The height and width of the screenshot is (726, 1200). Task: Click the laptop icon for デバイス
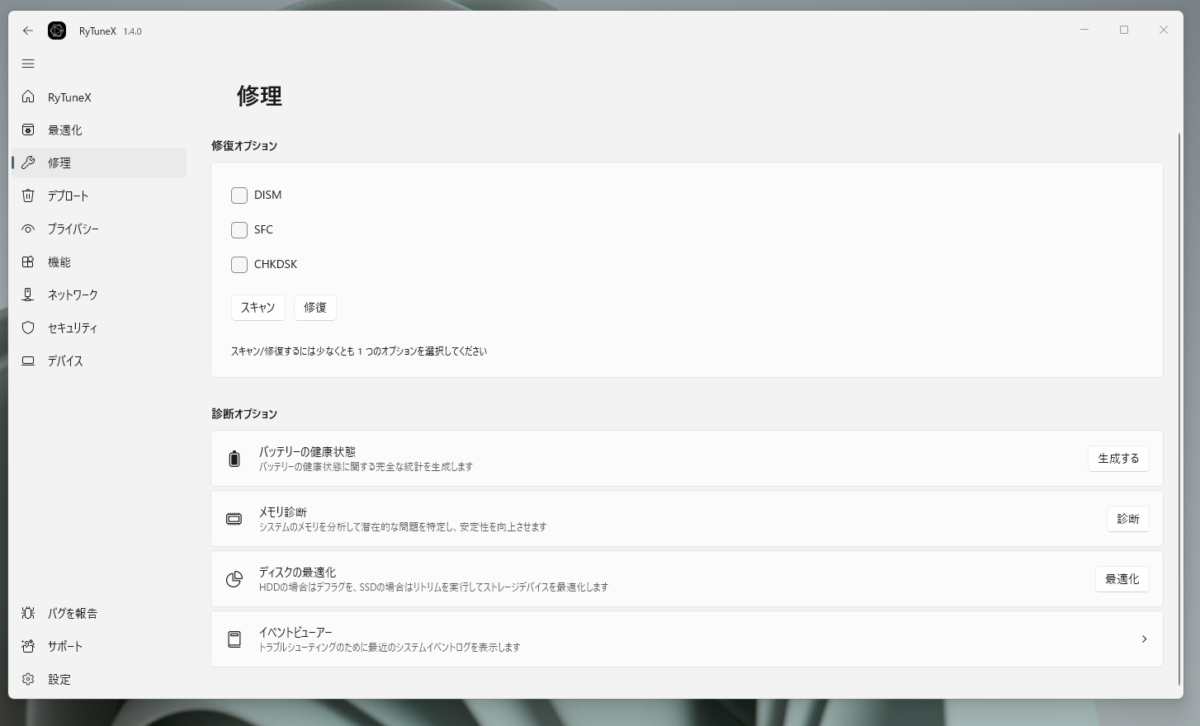pyautogui.click(x=28, y=361)
